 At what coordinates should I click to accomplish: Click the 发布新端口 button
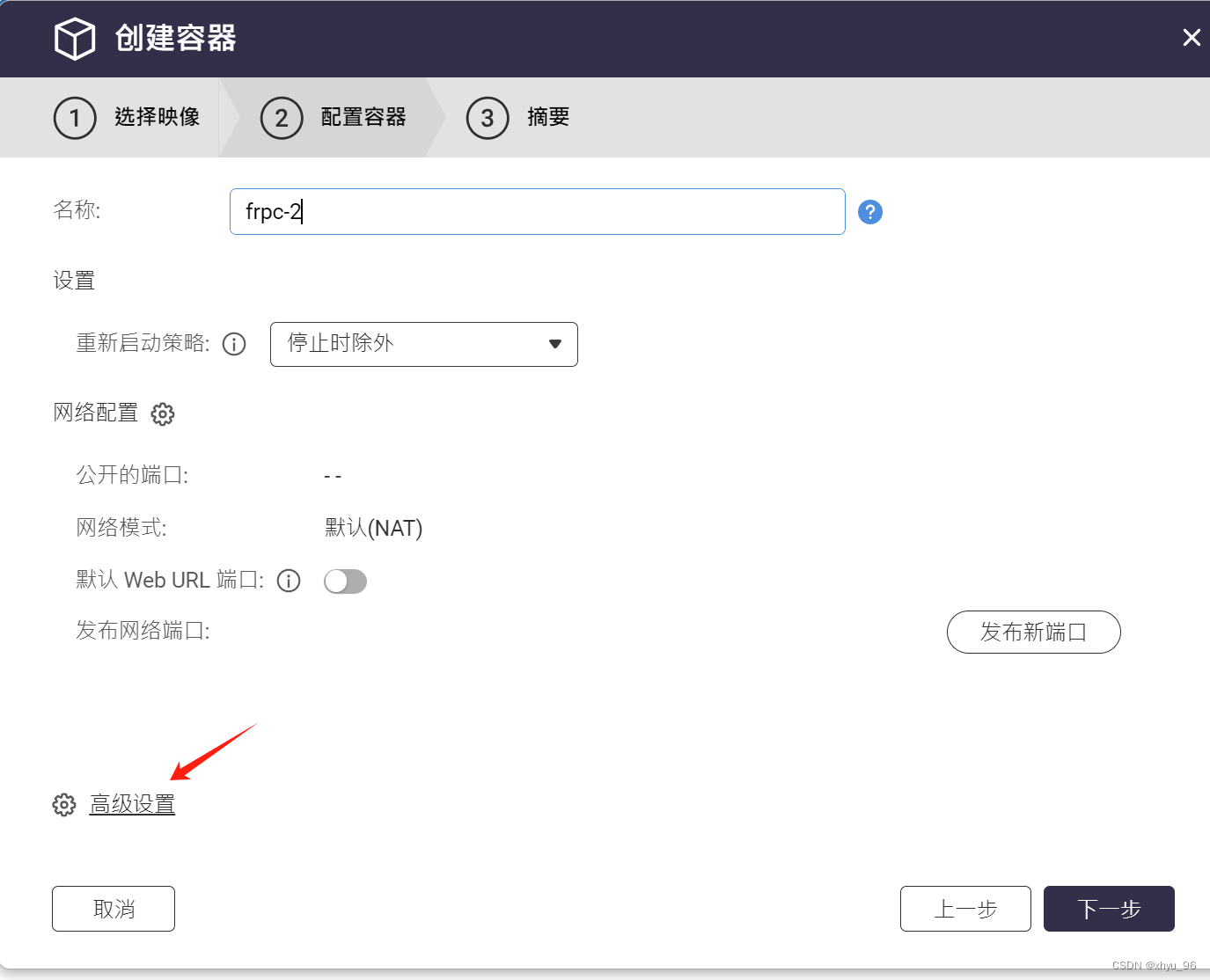pyautogui.click(x=1033, y=632)
